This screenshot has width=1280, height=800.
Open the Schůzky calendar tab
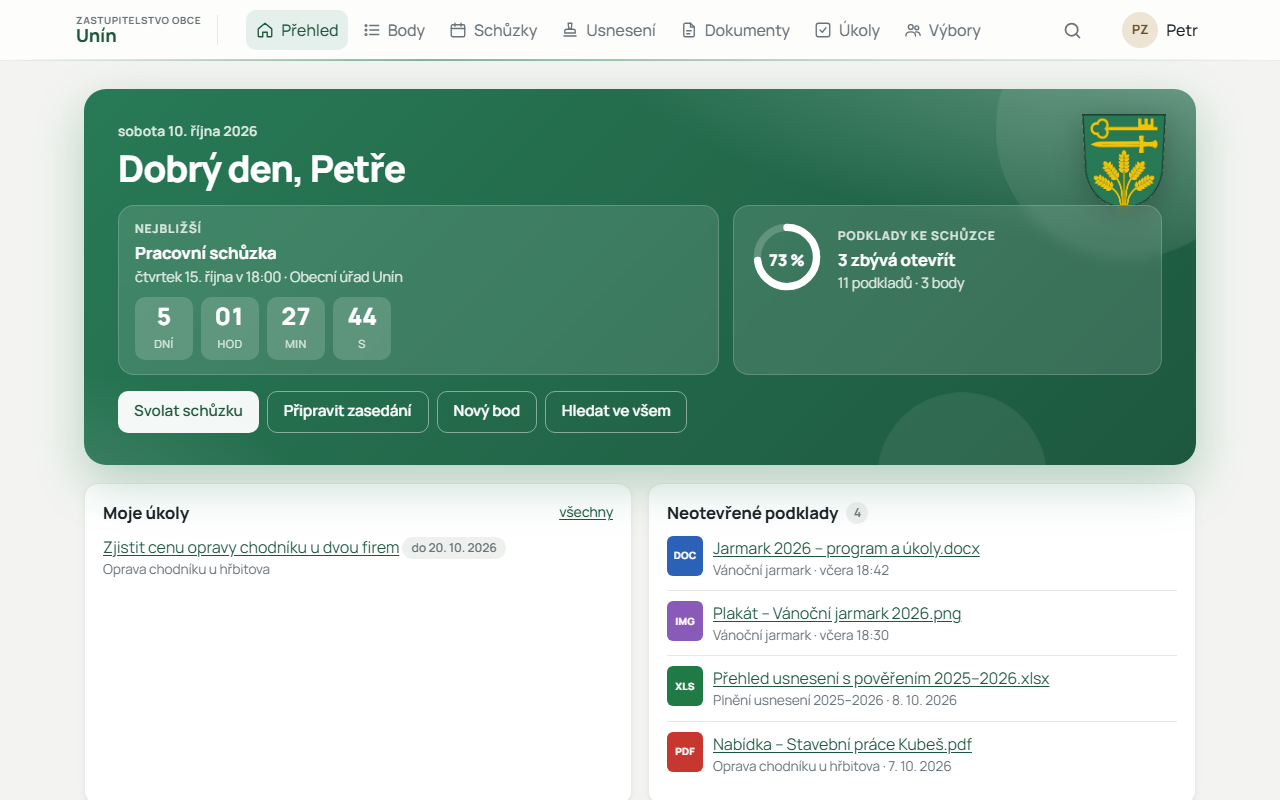(x=493, y=30)
